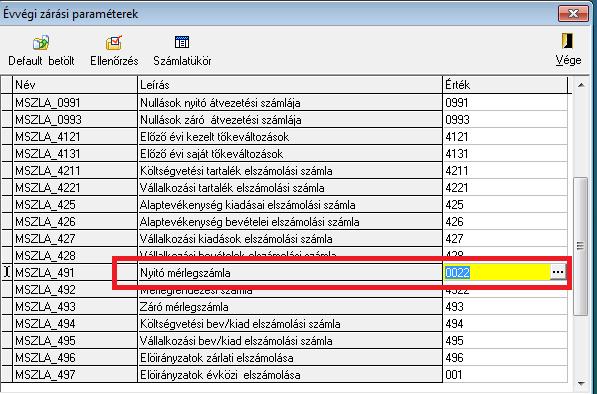Screen dimensions: 597x394
Task: Select the MSZLA_491 name cell
Action: (75, 273)
